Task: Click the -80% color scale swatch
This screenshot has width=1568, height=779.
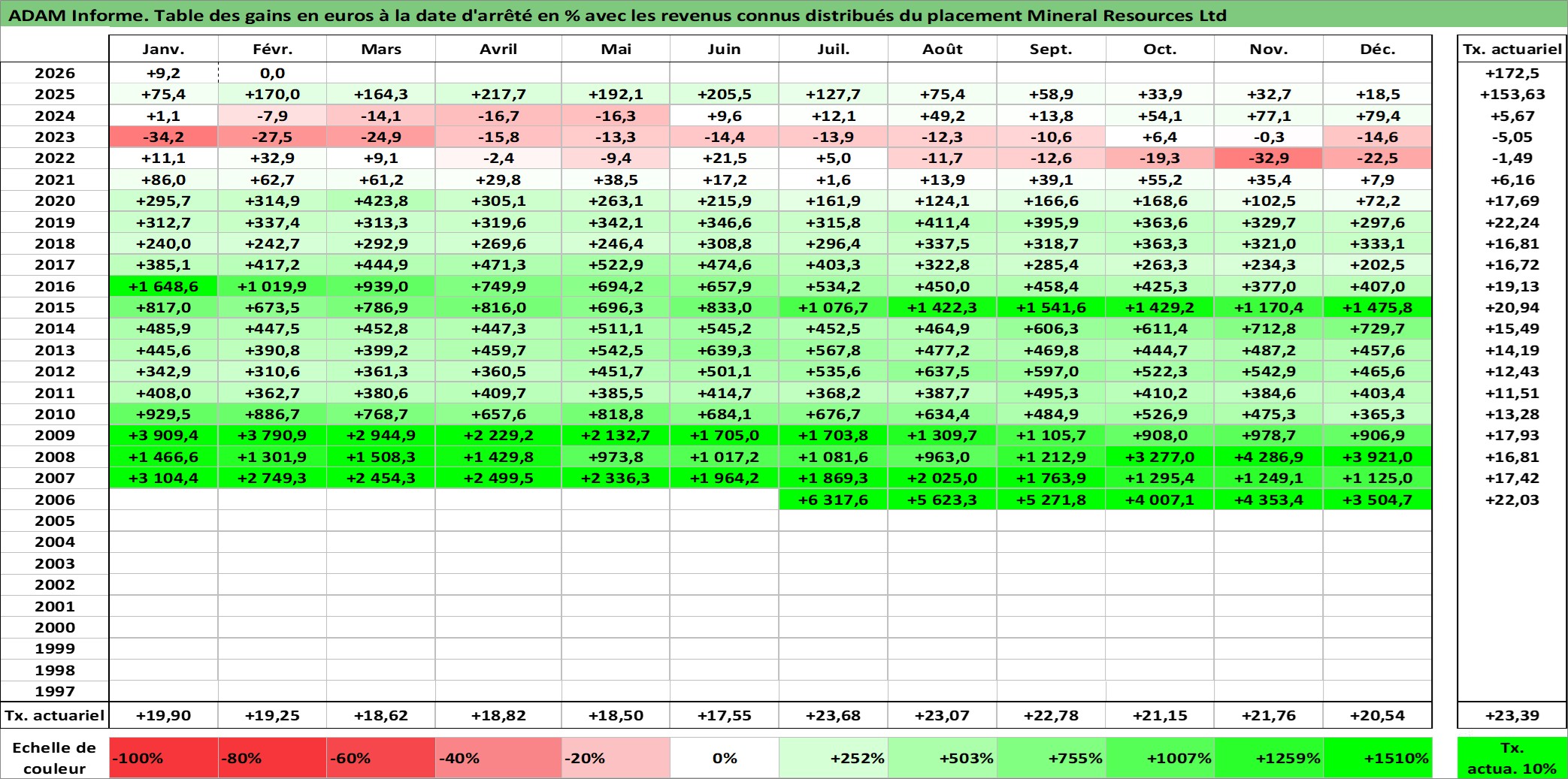Action: pos(272,758)
